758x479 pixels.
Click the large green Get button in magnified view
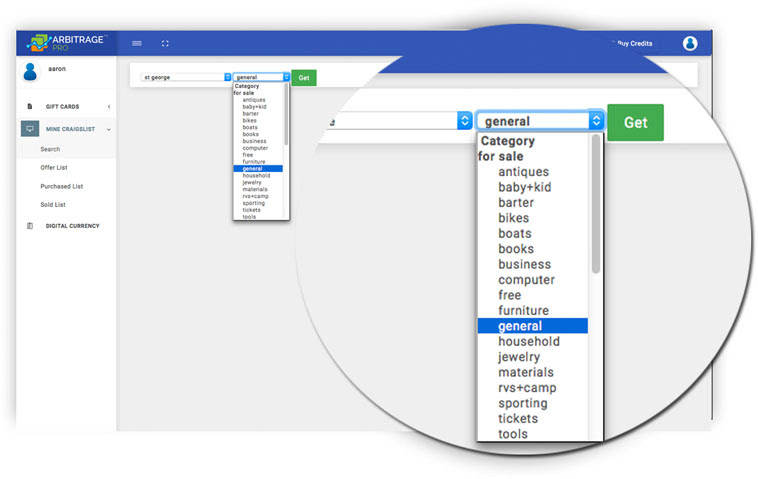click(x=635, y=122)
